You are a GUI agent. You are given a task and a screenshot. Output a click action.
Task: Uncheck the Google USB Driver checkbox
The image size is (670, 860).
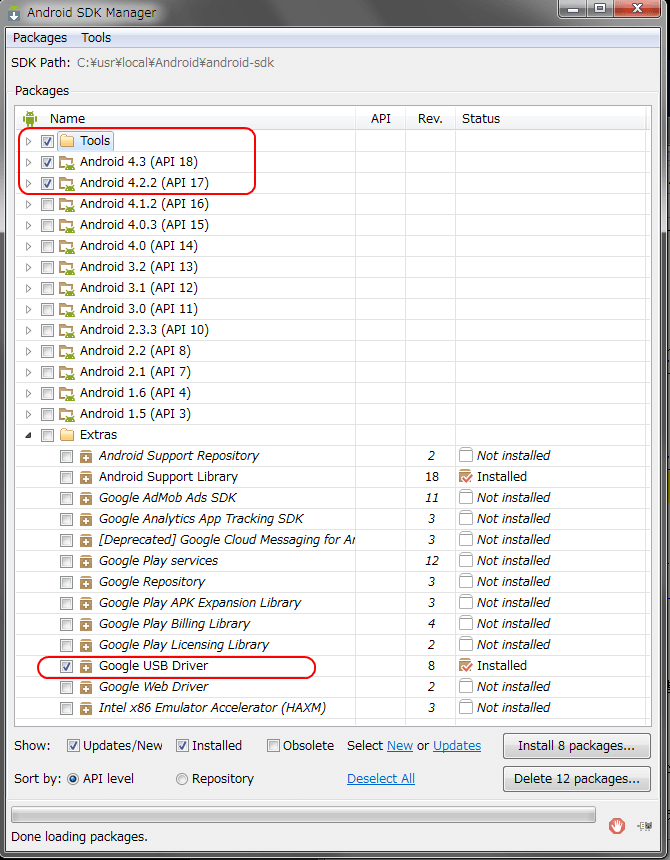(66, 666)
